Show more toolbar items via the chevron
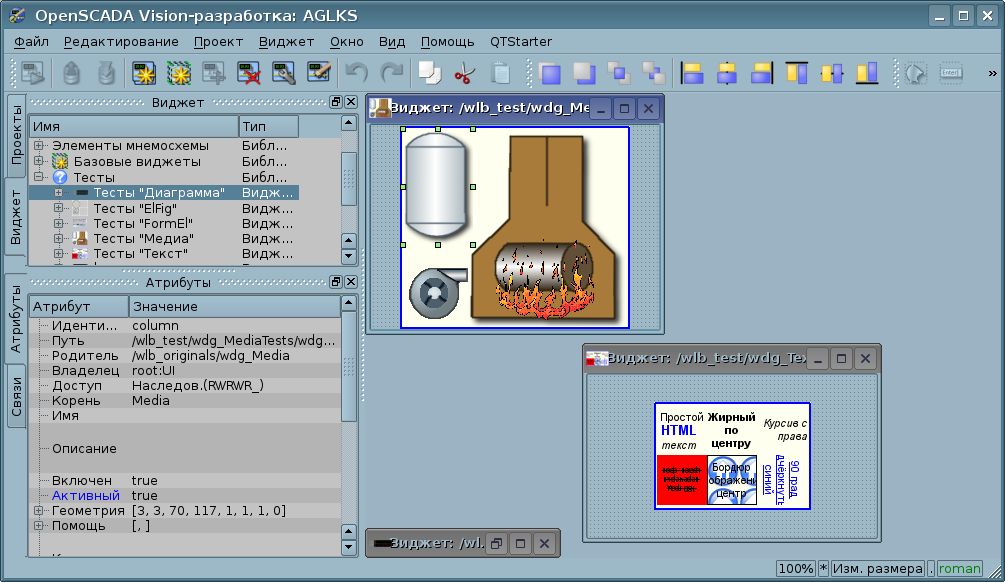Viewport: 1005px width, 582px height. [x=992, y=73]
